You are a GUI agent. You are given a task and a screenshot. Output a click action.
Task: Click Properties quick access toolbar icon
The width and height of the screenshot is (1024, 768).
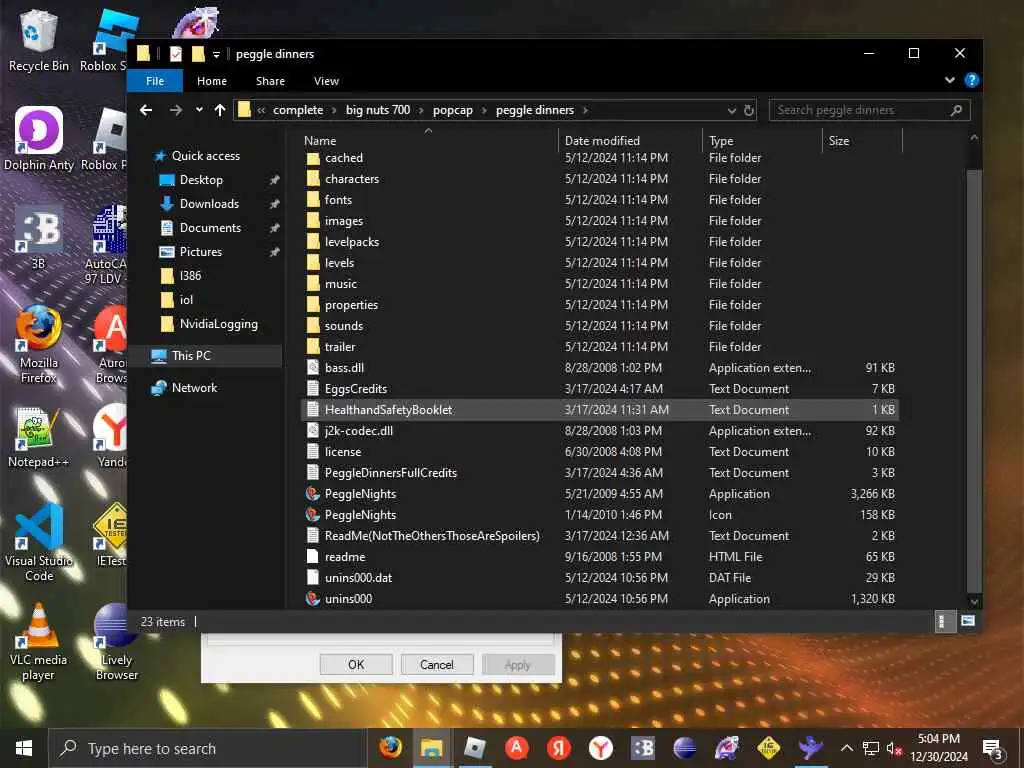[176, 54]
